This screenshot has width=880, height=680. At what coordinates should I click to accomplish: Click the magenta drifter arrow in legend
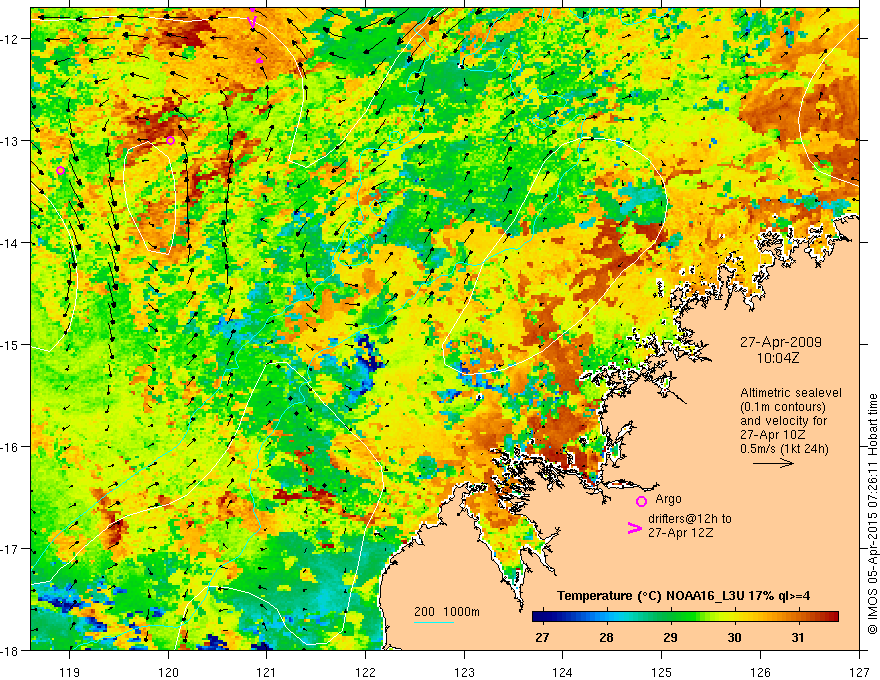click(634, 528)
